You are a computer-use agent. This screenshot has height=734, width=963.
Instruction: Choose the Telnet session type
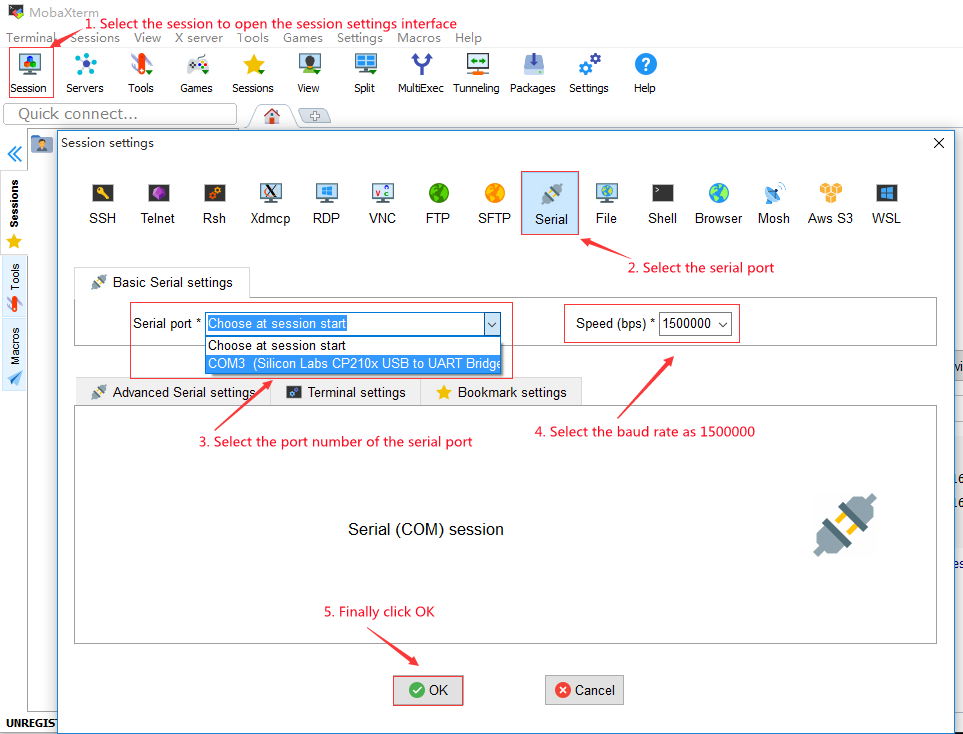click(x=157, y=203)
